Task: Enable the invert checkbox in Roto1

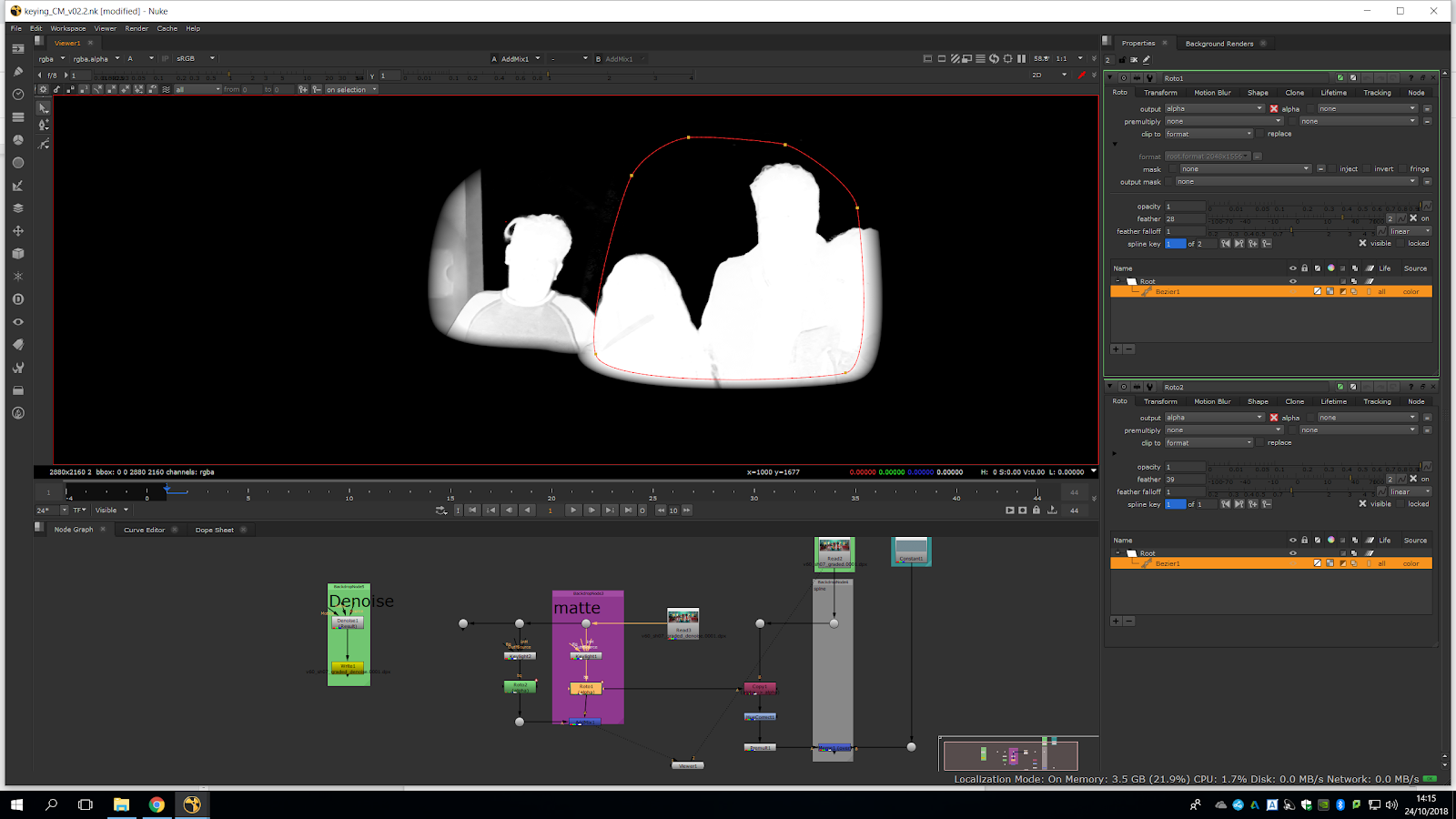Action: tap(1368, 169)
